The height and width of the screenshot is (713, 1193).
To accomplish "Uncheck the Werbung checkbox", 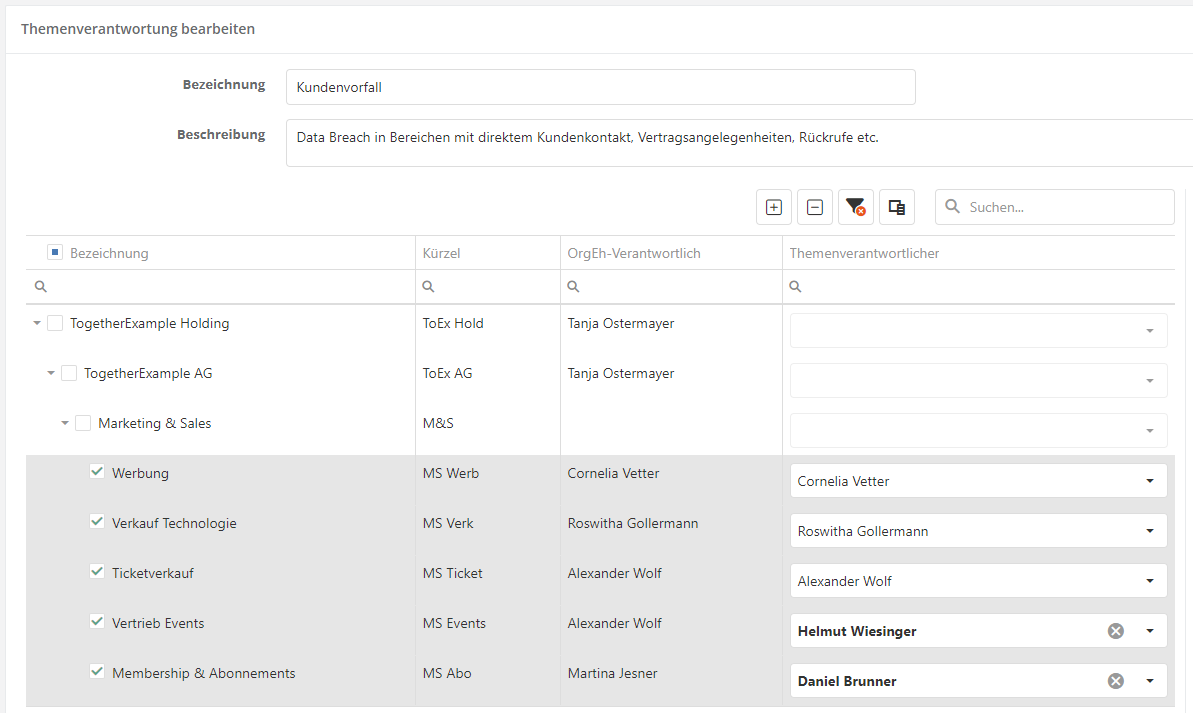I will tap(97, 472).
